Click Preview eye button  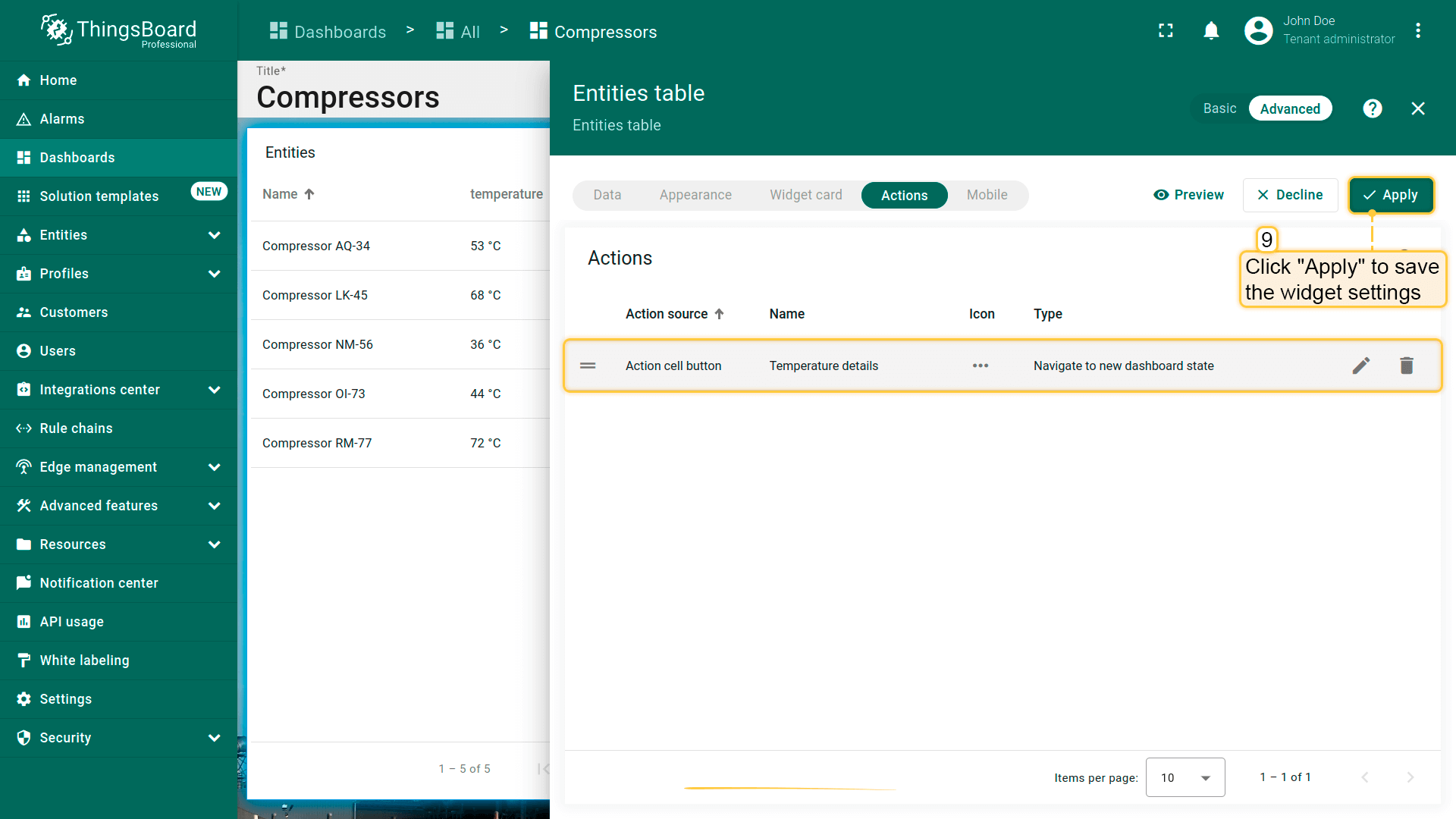pos(1188,195)
